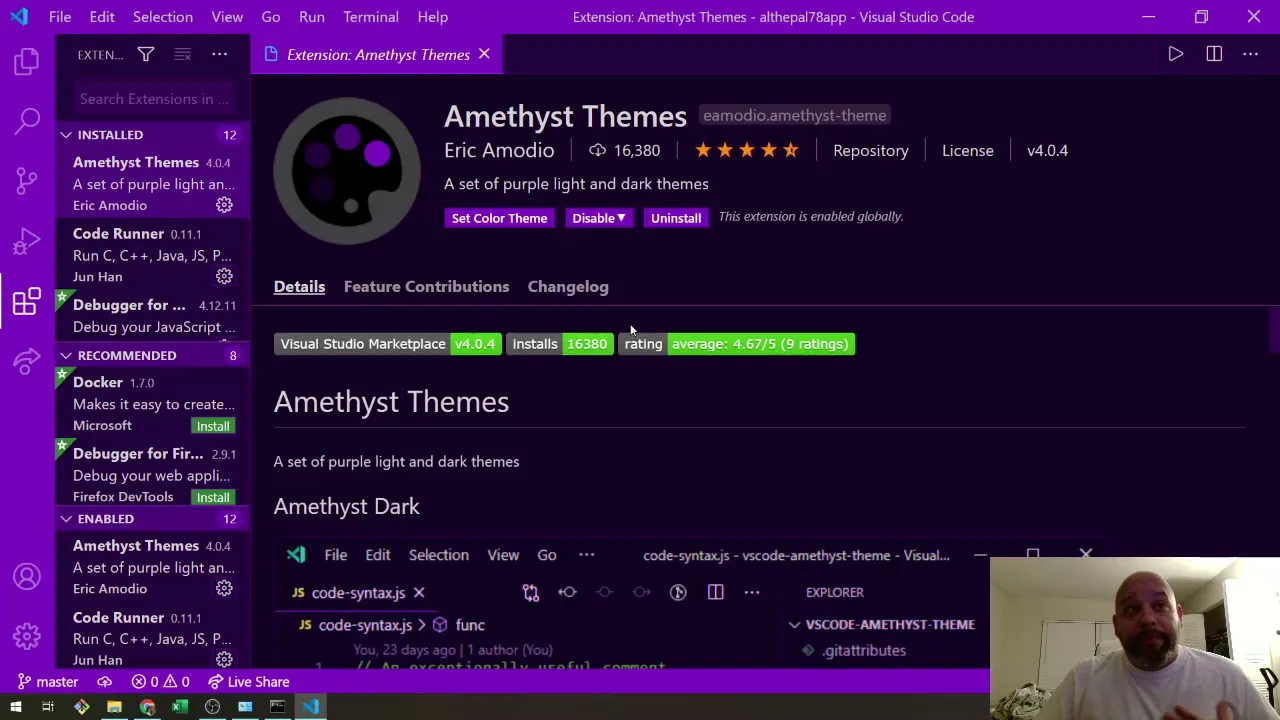Open the Manage gear in activity bar
The height and width of the screenshot is (720, 1280).
click(x=27, y=636)
